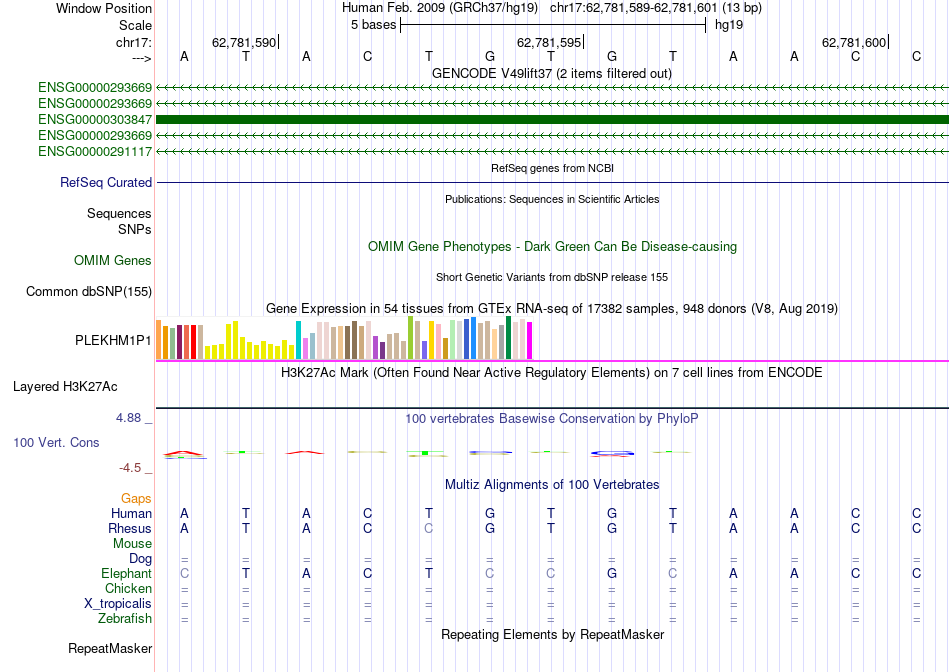
Task: Click the chr17:62,781,589-62,781,601 position text
Action: [x=634, y=8]
